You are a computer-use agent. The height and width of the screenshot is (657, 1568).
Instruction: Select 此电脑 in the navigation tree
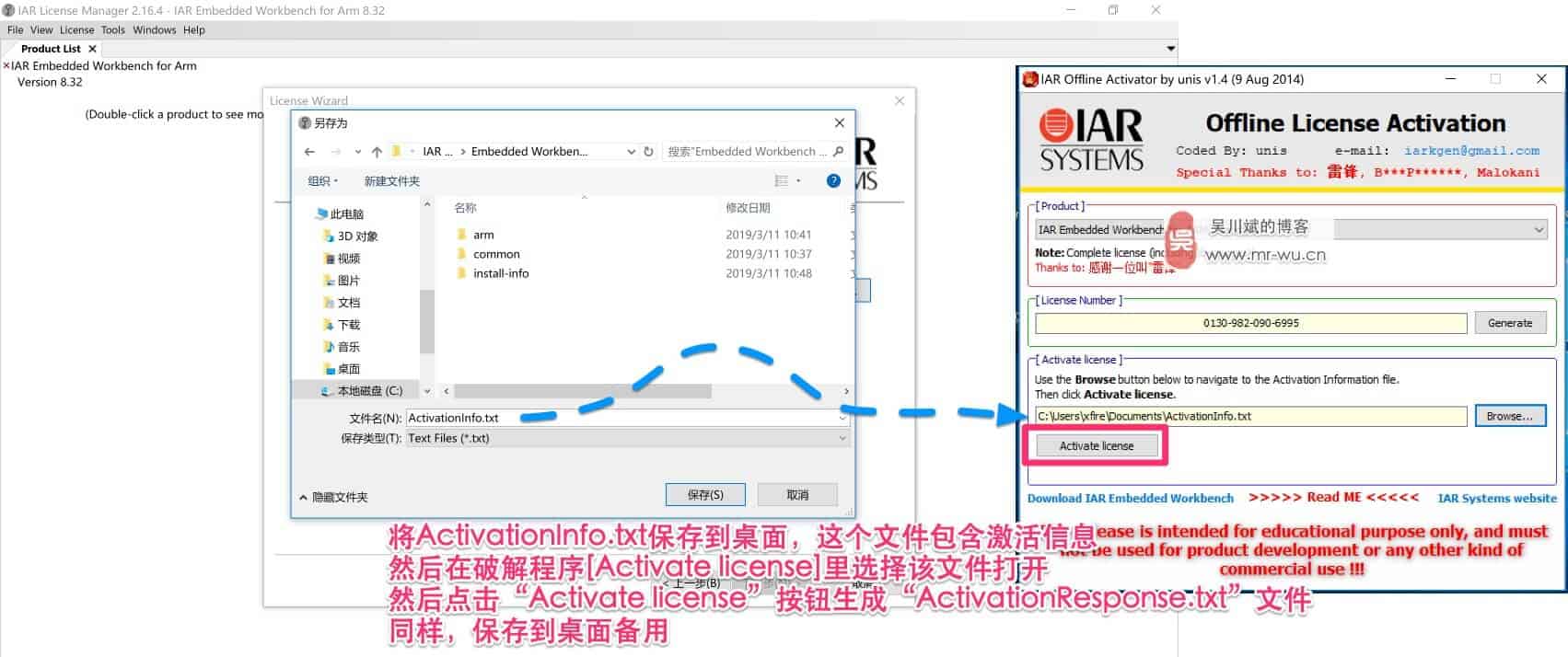tap(340, 214)
